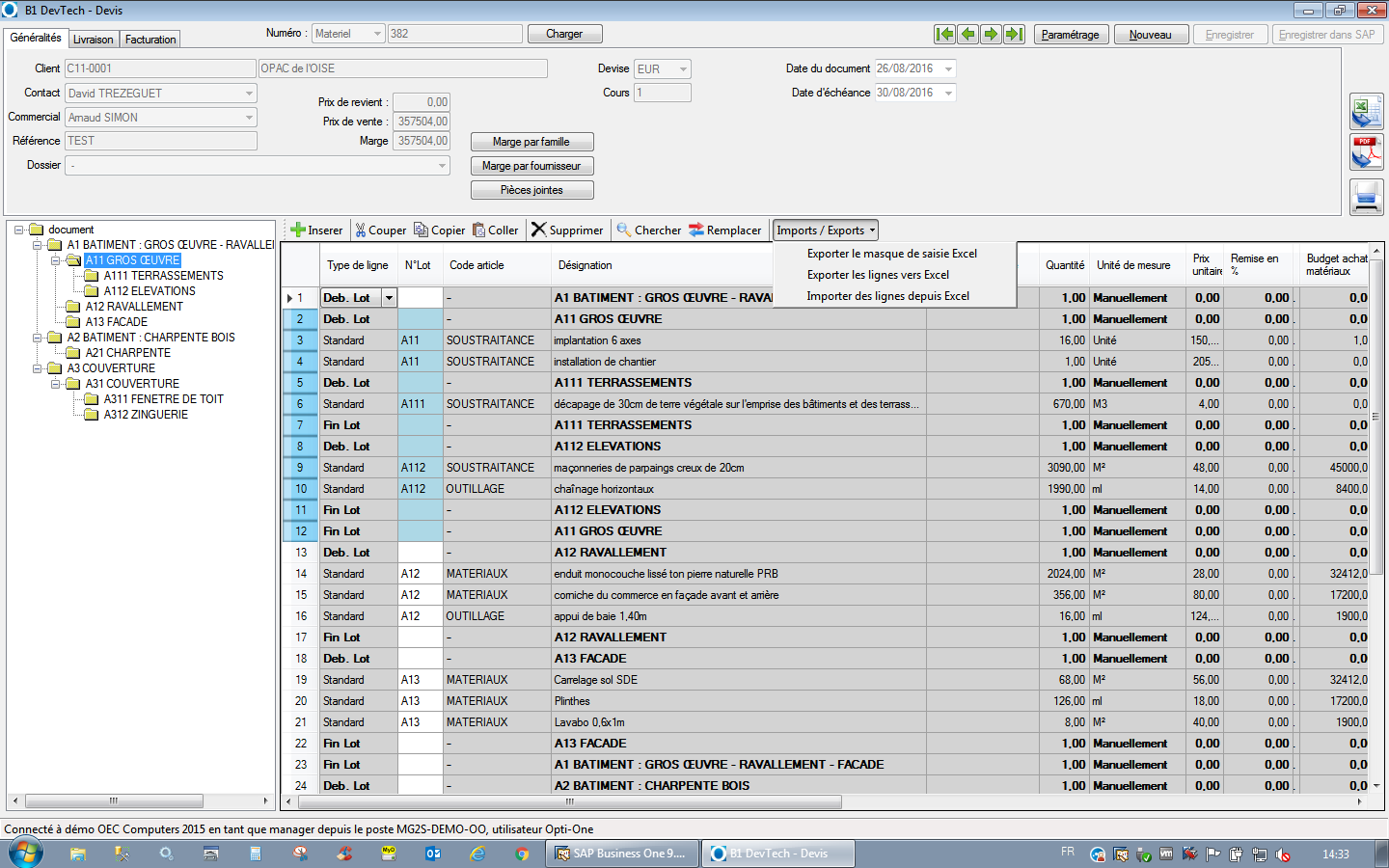Export the quote to PDF via the PDF icon
The width and height of the screenshot is (1389, 868).
point(1366,152)
